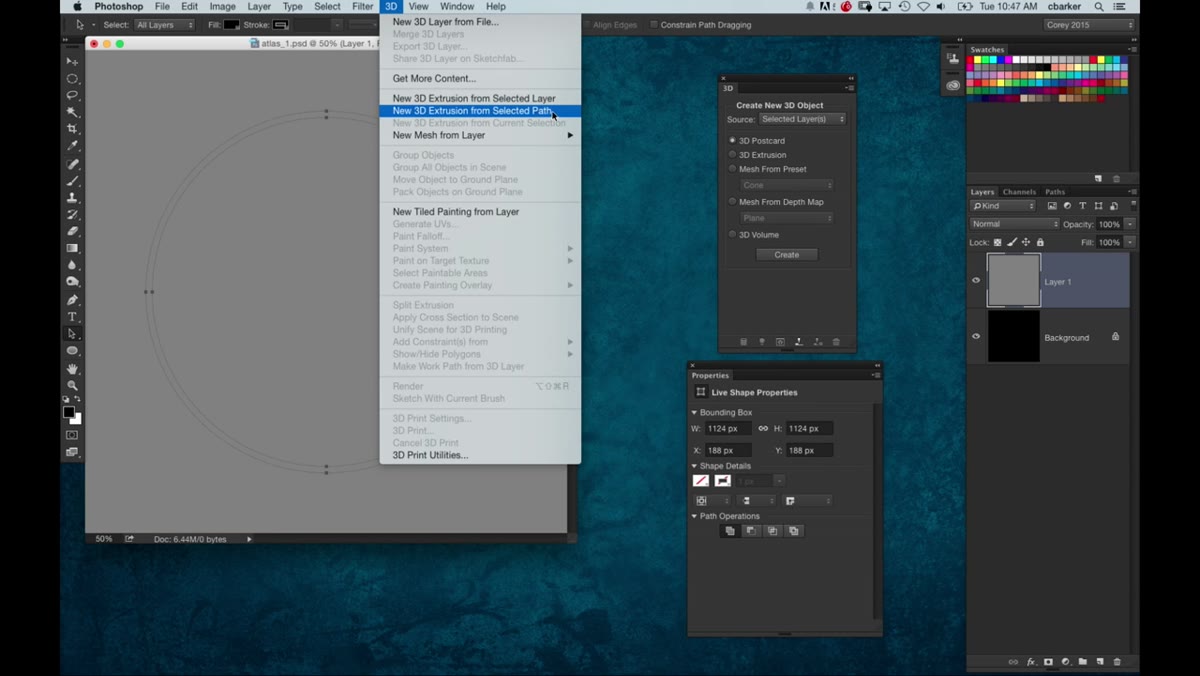
Task: Choose the 3D Postcard radio option
Action: [732, 141]
